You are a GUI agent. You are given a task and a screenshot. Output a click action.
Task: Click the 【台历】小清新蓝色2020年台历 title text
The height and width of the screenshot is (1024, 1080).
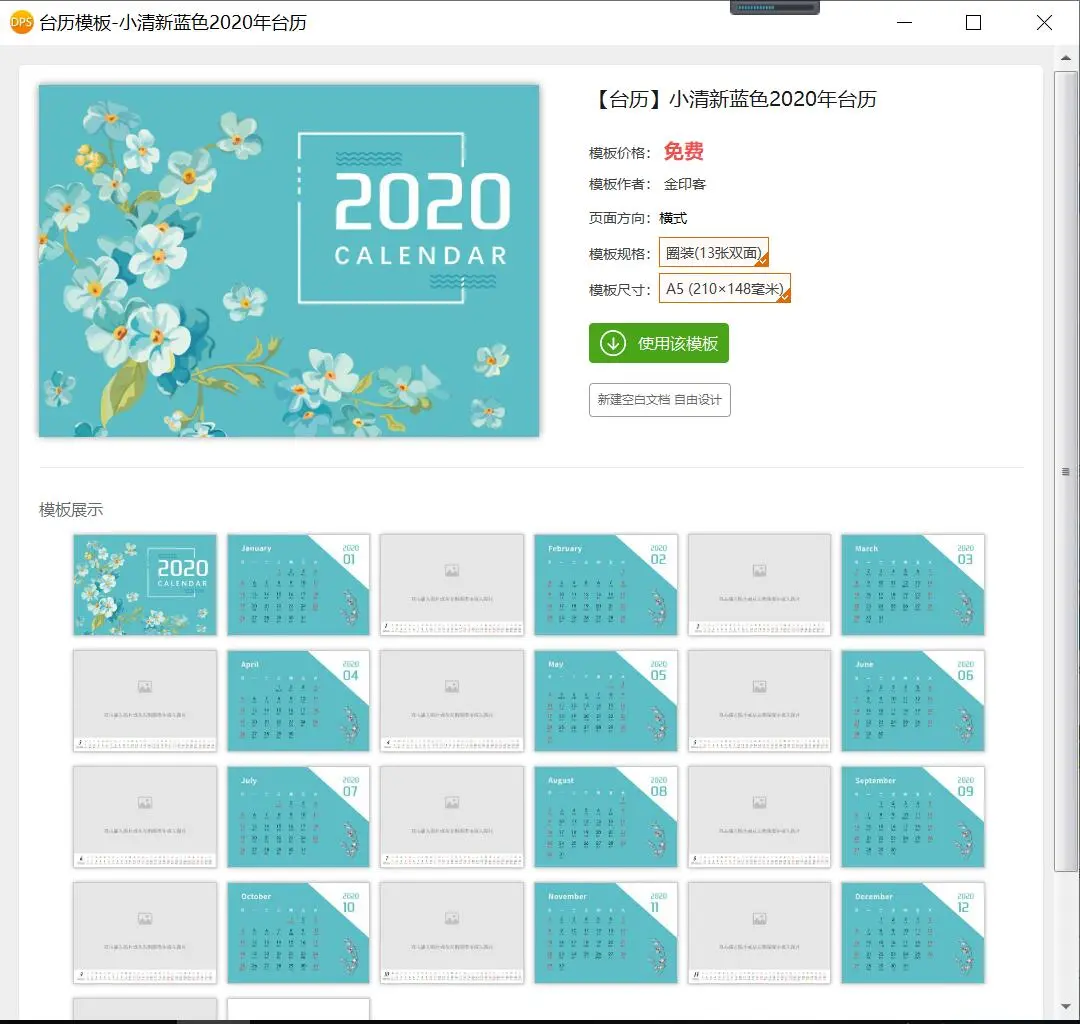(x=733, y=99)
